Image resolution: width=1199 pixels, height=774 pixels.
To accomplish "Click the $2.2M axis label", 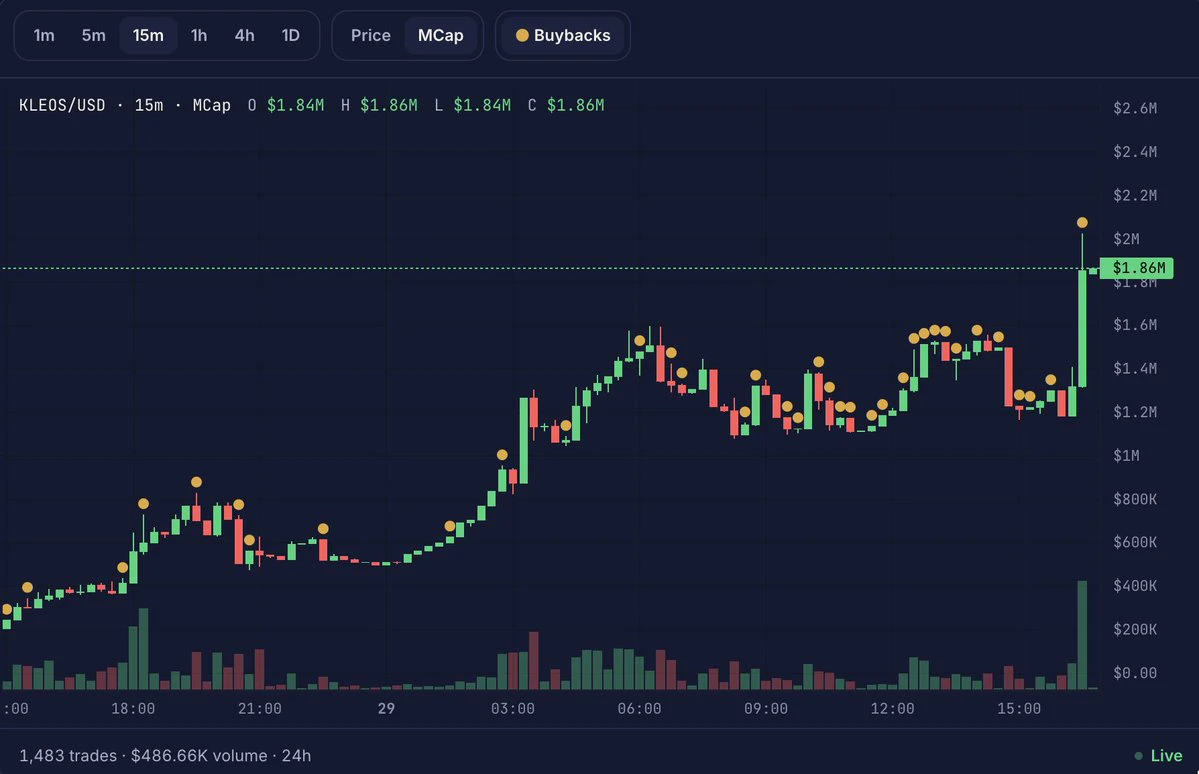I will [x=1135, y=195].
